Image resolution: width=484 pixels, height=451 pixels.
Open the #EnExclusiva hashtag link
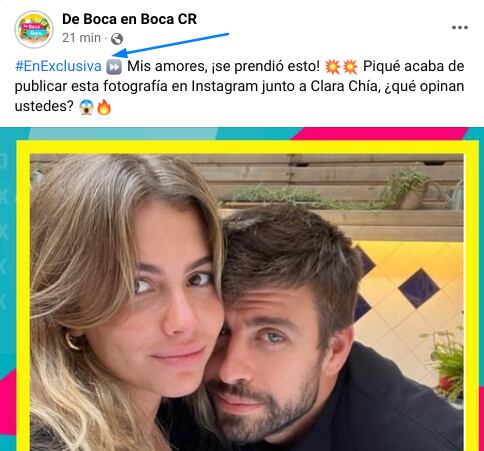(x=58, y=66)
